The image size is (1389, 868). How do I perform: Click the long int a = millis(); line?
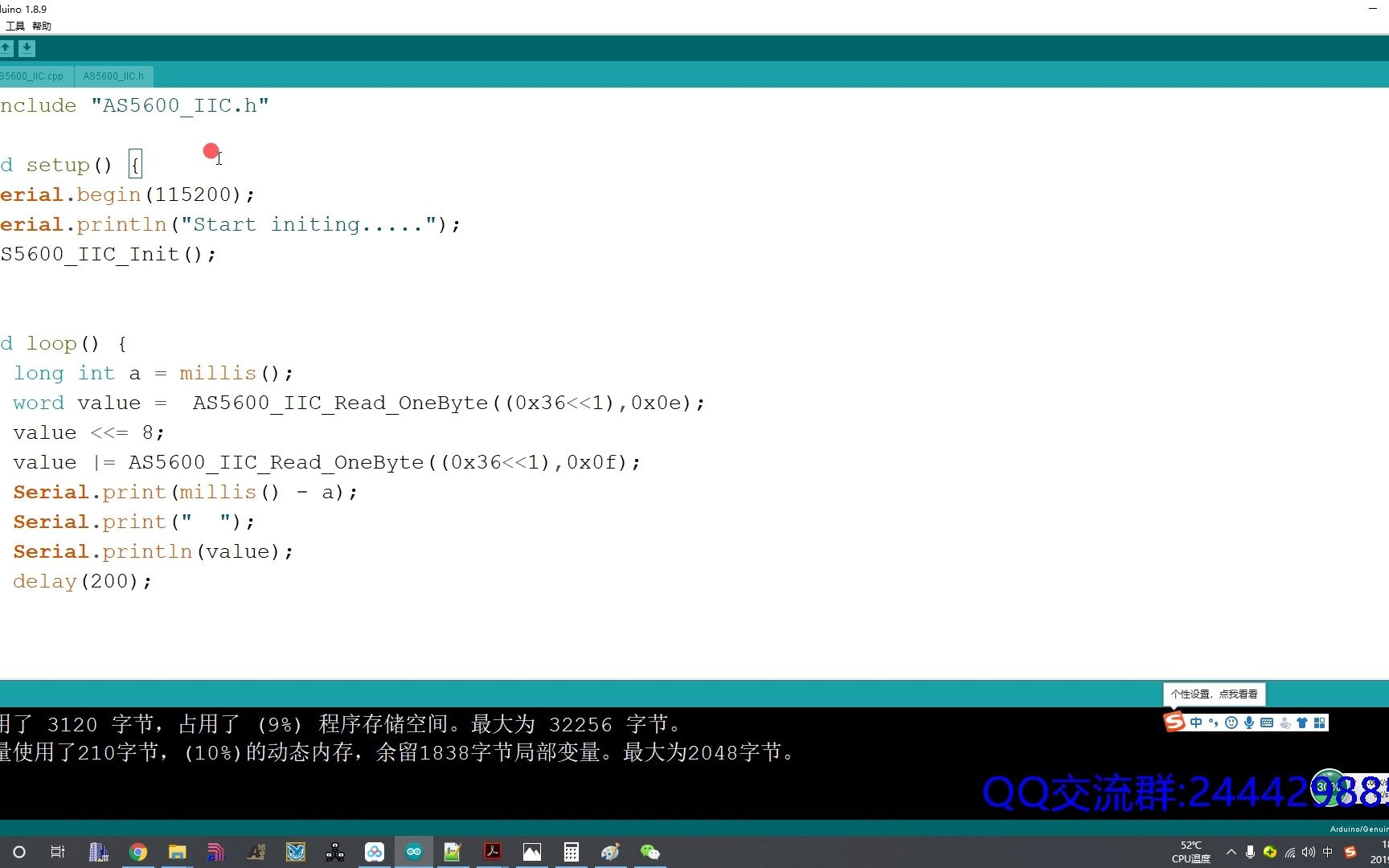point(154,373)
